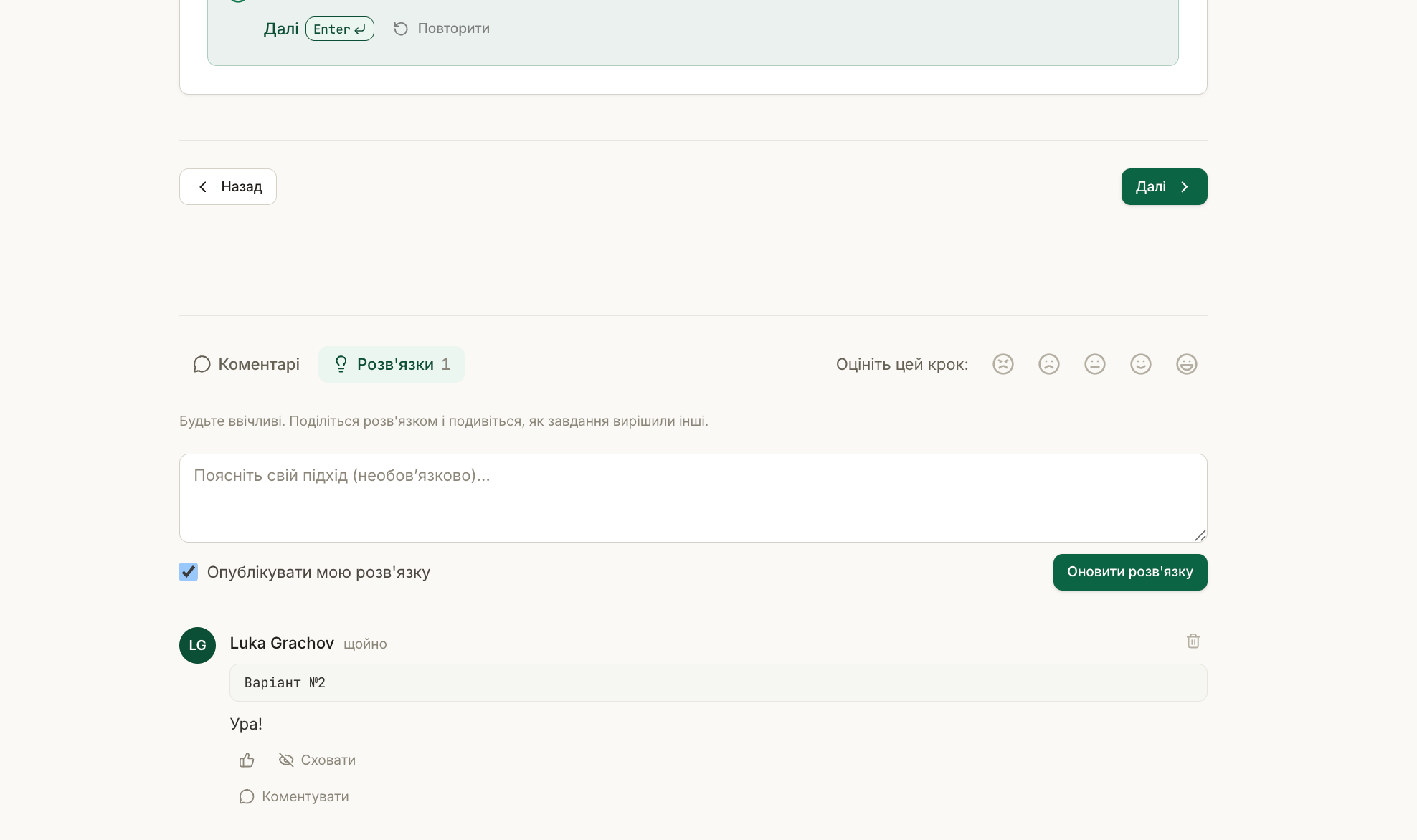Click the LG user avatar
Screen dimensions: 1417x840
click(197, 645)
